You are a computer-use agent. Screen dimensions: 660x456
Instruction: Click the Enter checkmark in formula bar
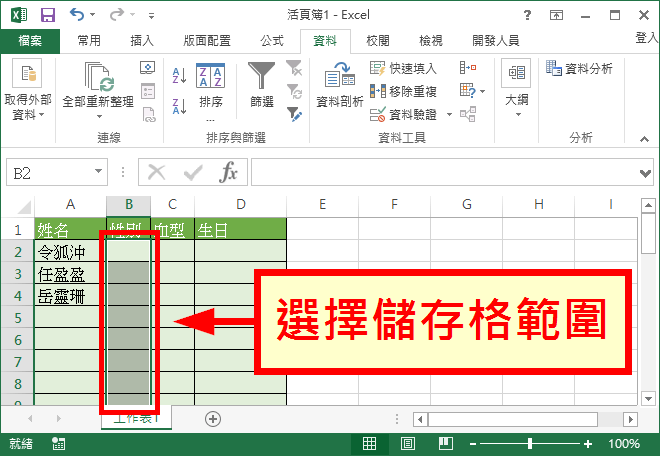click(193, 172)
